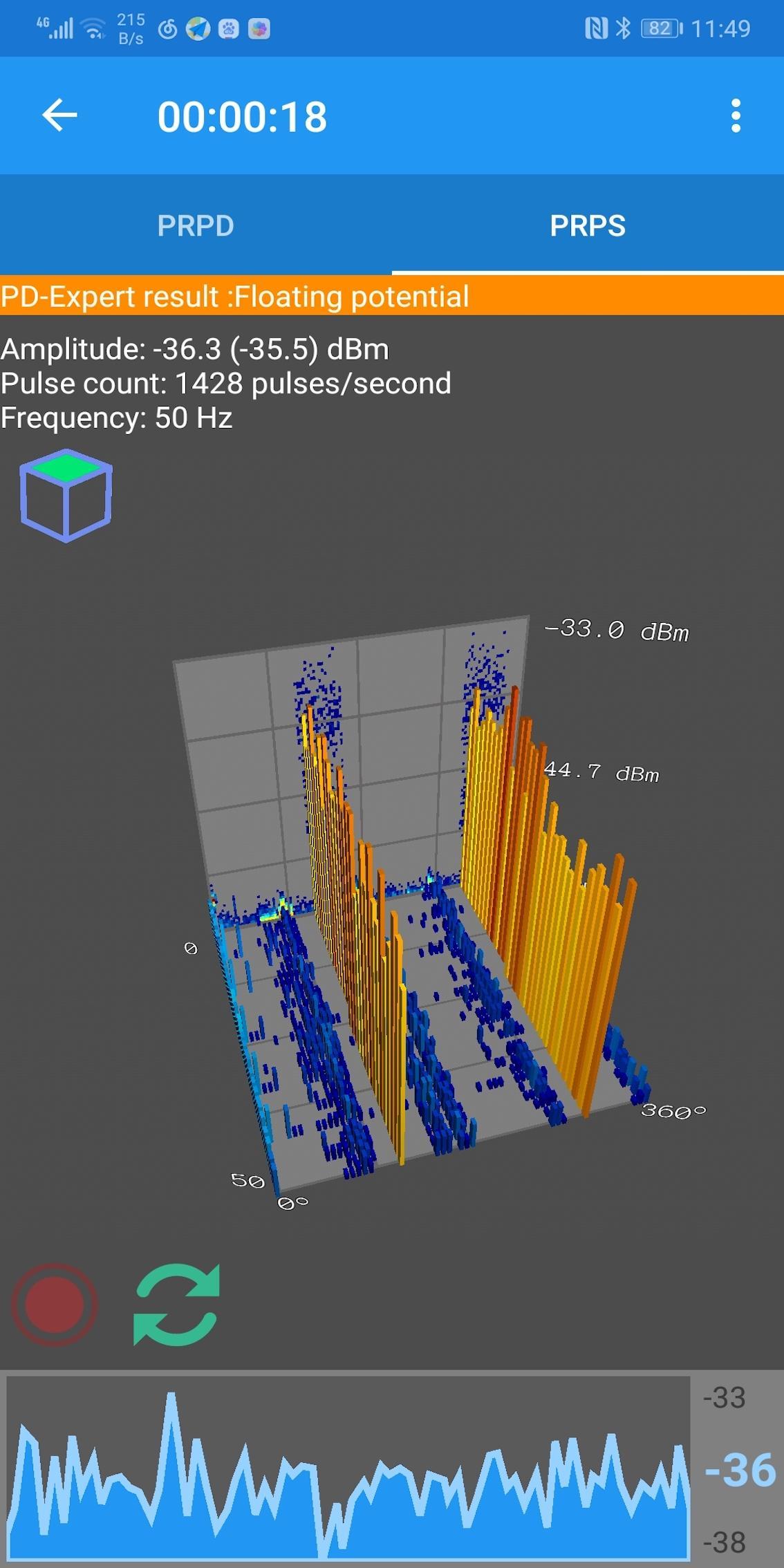Tap the blue paper plane notification icon
784x1568 pixels.
(x=198, y=28)
